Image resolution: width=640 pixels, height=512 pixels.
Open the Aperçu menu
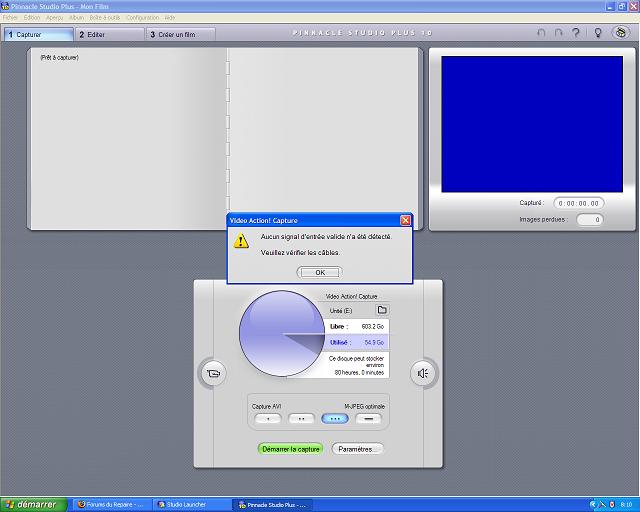pos(54,18)
